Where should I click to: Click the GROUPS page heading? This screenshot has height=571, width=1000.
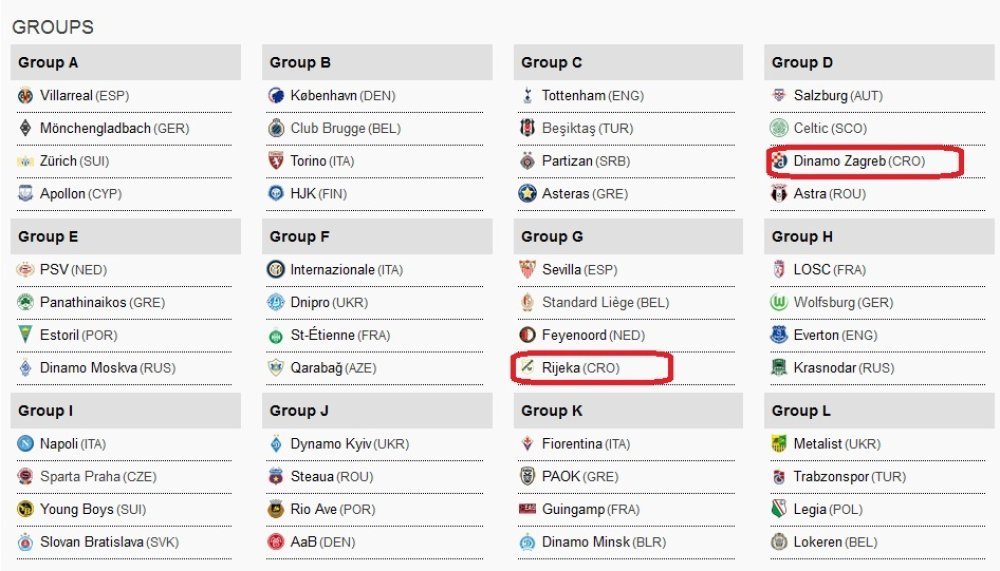[x=53, y=27]
